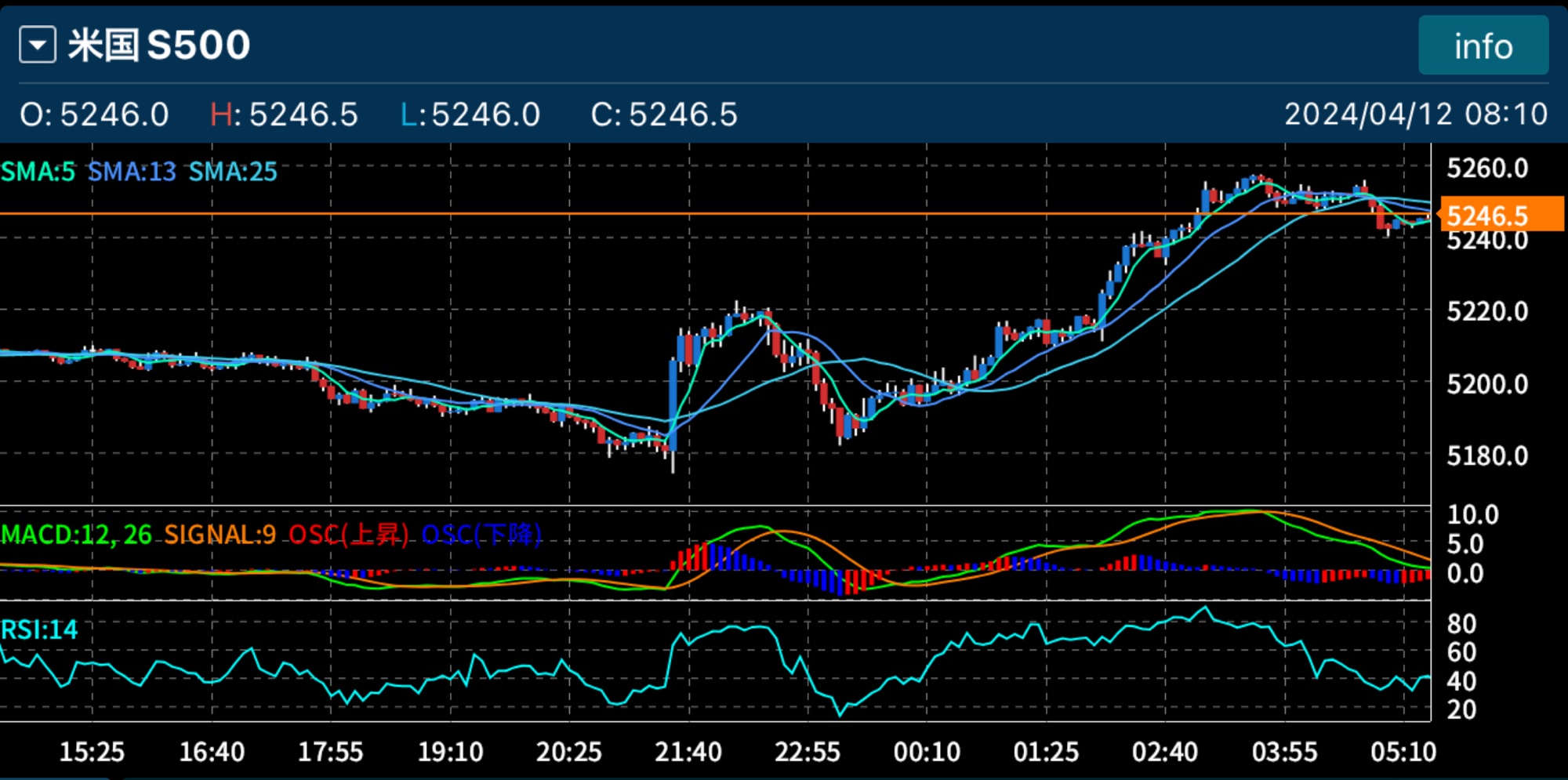Click the 15:25 time axis label
The width and height of the screenshot is (1568, 780).
92,753
